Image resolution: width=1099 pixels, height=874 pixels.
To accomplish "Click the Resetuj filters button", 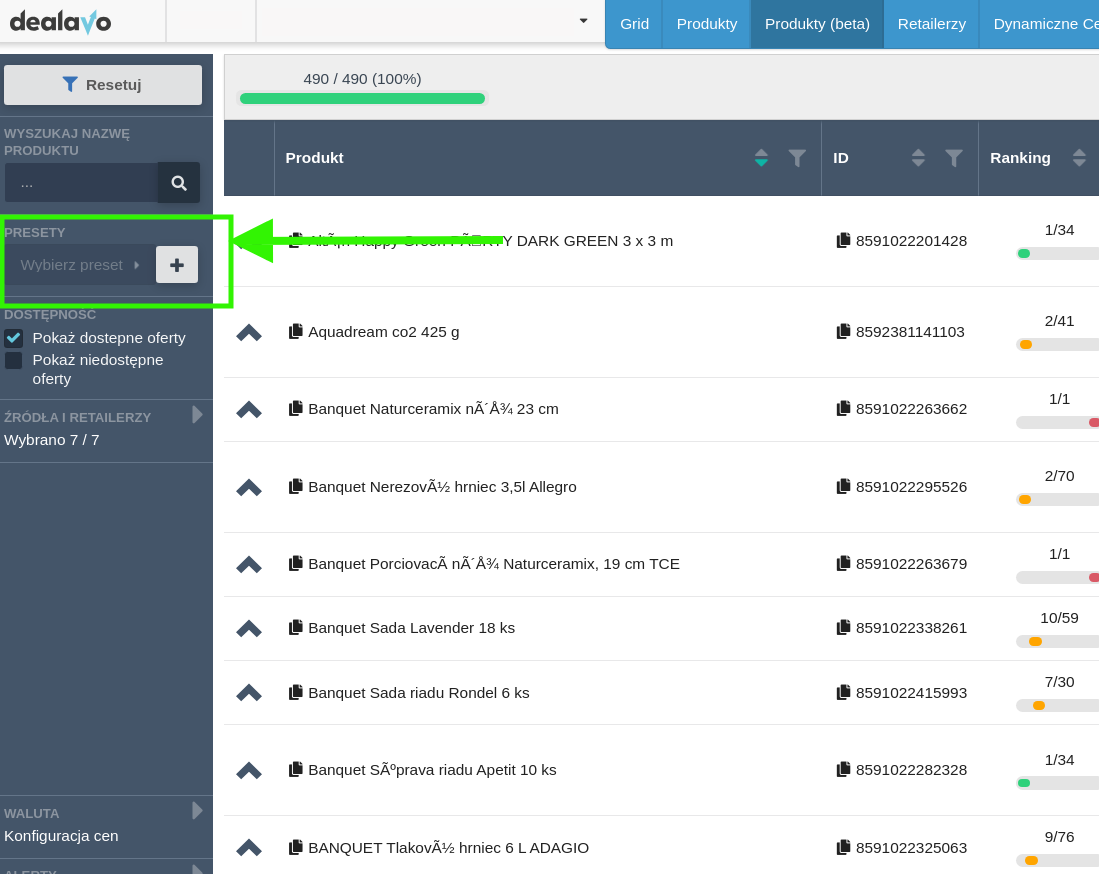I will click(x=103, y=85).
